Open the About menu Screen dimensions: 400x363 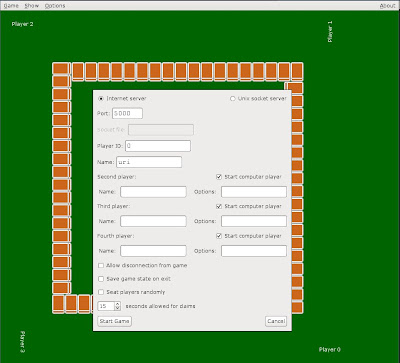pyautogui.click(x=387, y=6)
